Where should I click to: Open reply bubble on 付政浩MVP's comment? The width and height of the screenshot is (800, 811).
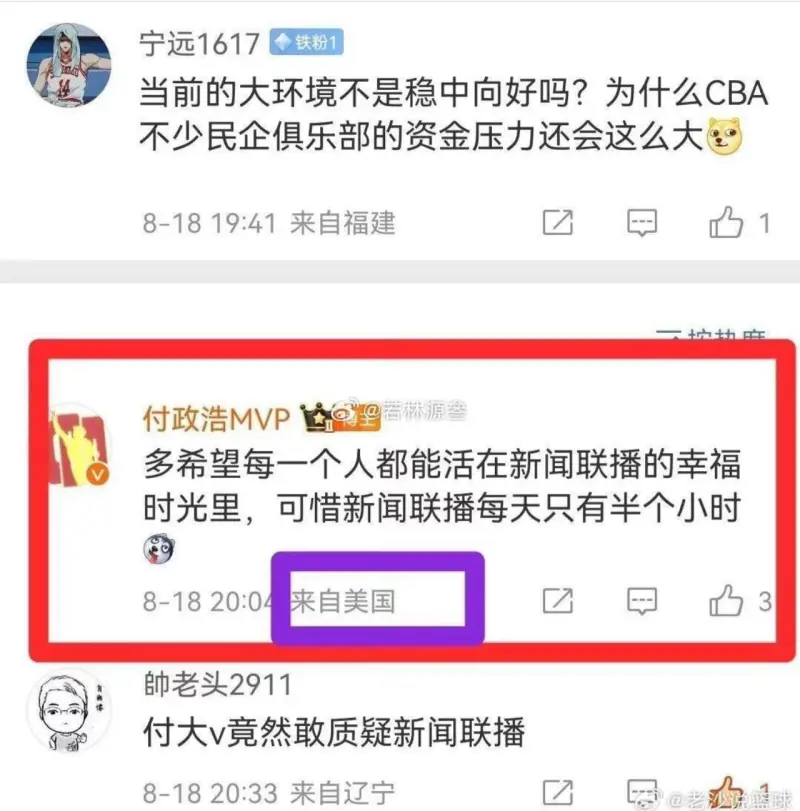pos(642,601)
